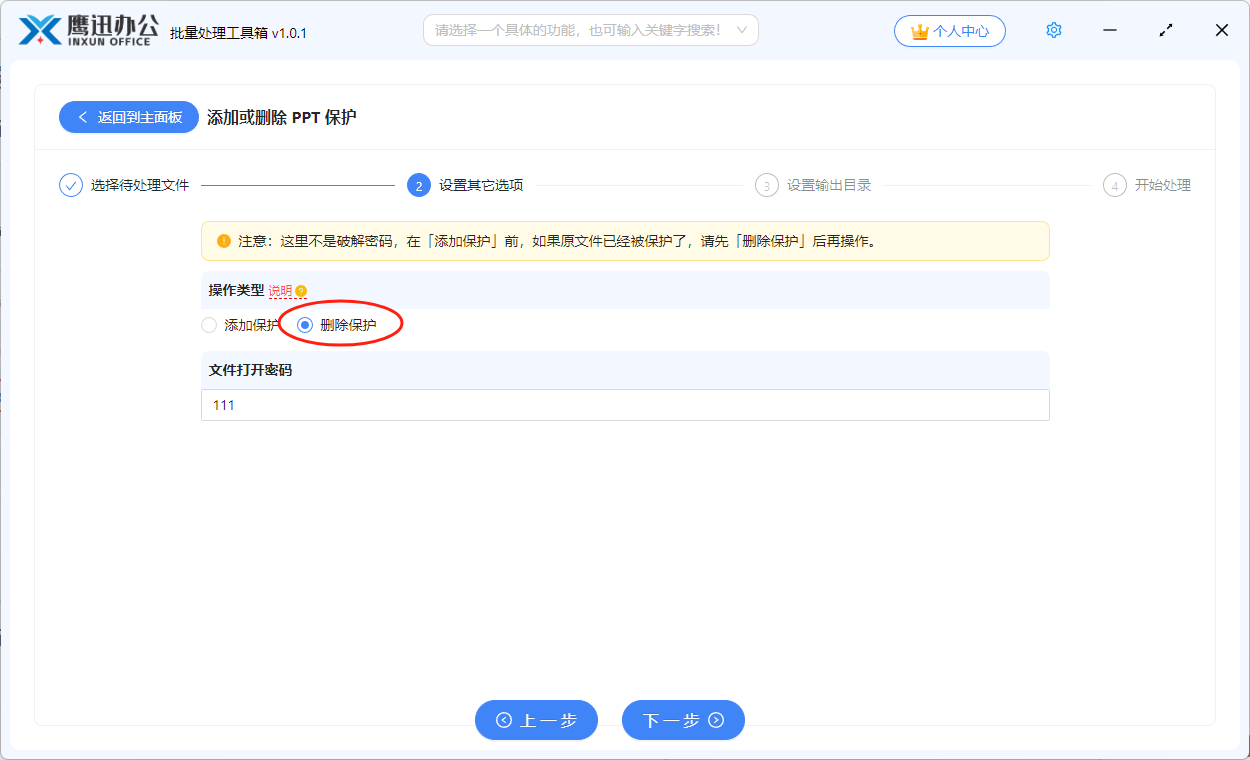This screenshot has height=760, width=1250.
Task: Click the INXUN Office logo
Action: [89, 30]
